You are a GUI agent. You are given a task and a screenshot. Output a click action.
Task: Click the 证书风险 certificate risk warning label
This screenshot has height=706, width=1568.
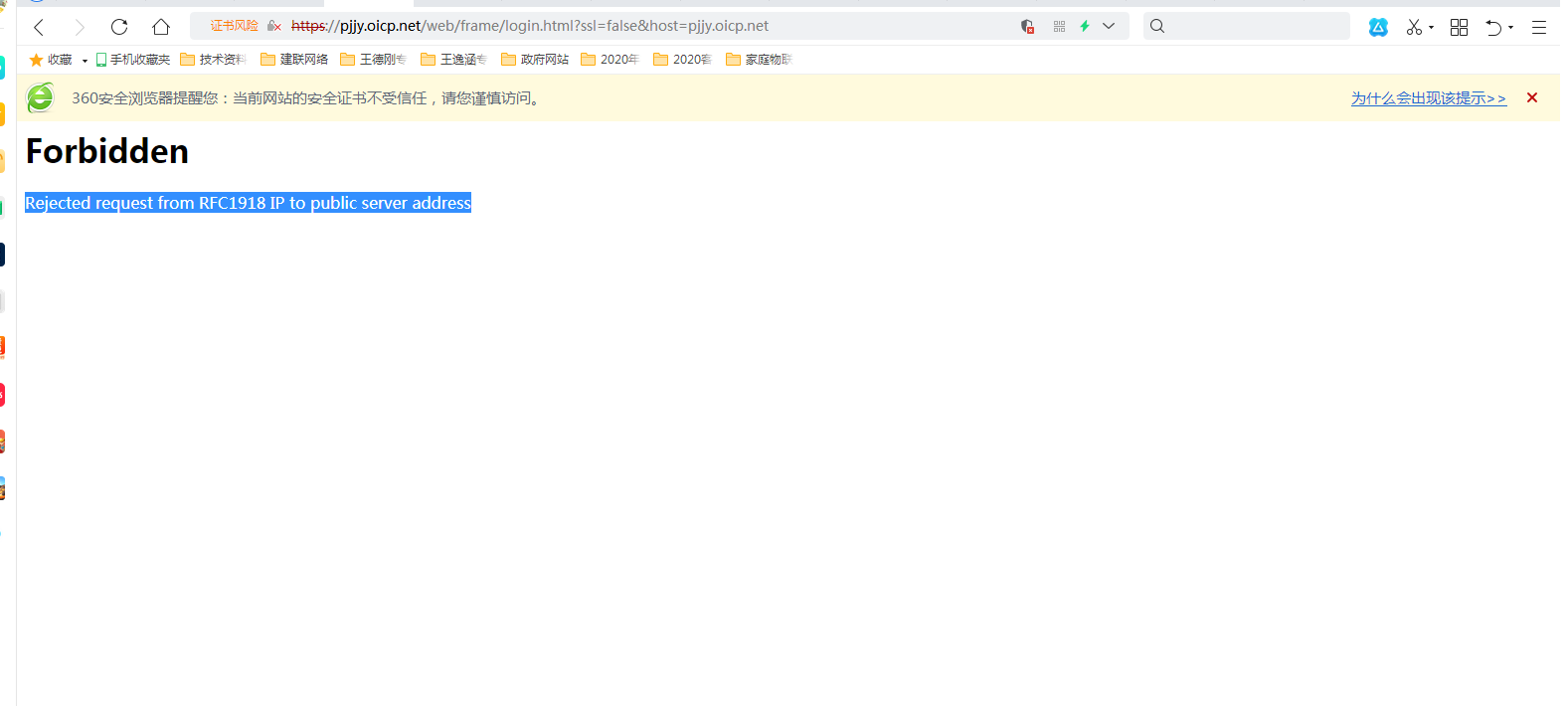click(x=235, y=26)
